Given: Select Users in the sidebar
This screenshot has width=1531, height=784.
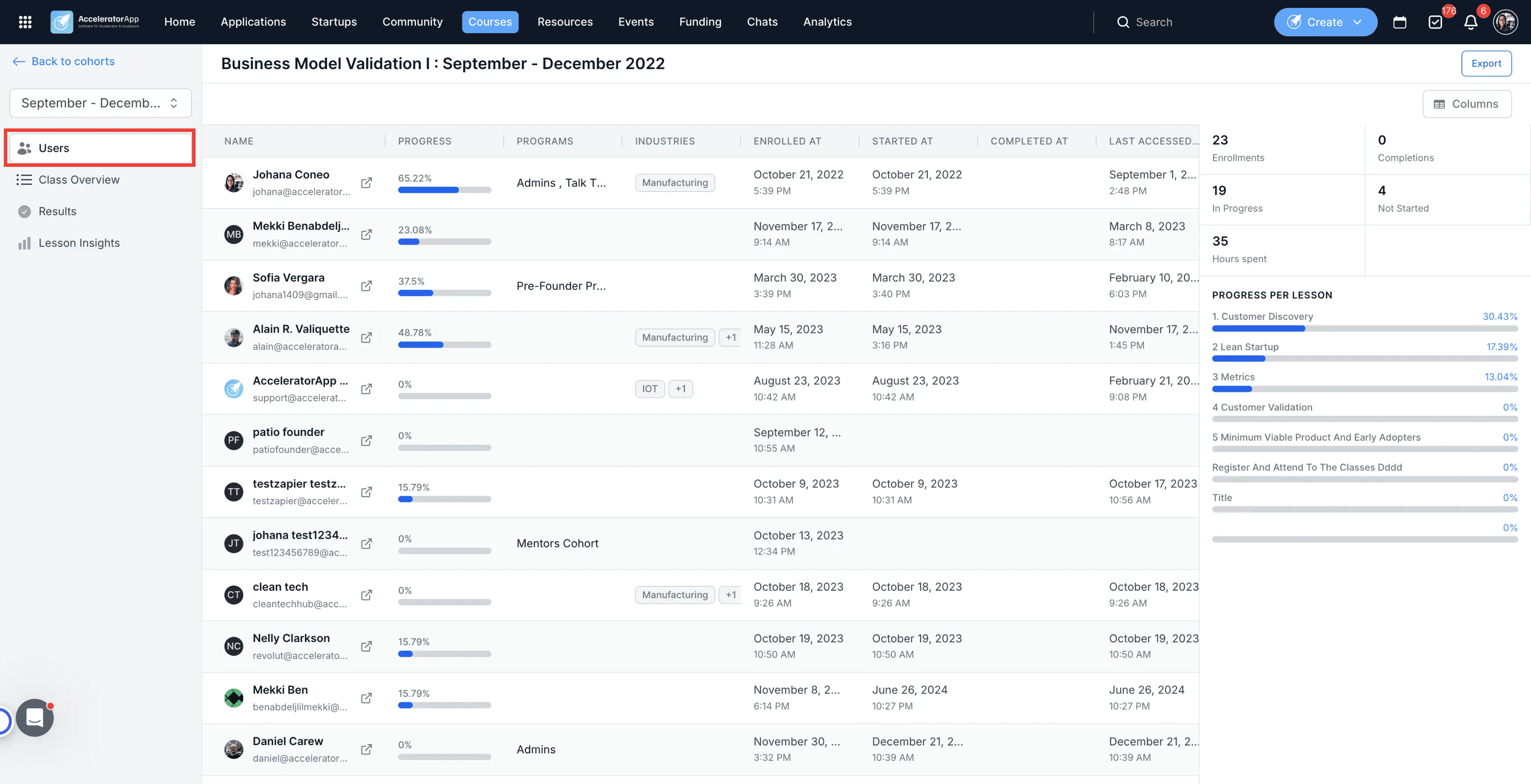Looking at the screenshot, I should (x=101, y=148).
